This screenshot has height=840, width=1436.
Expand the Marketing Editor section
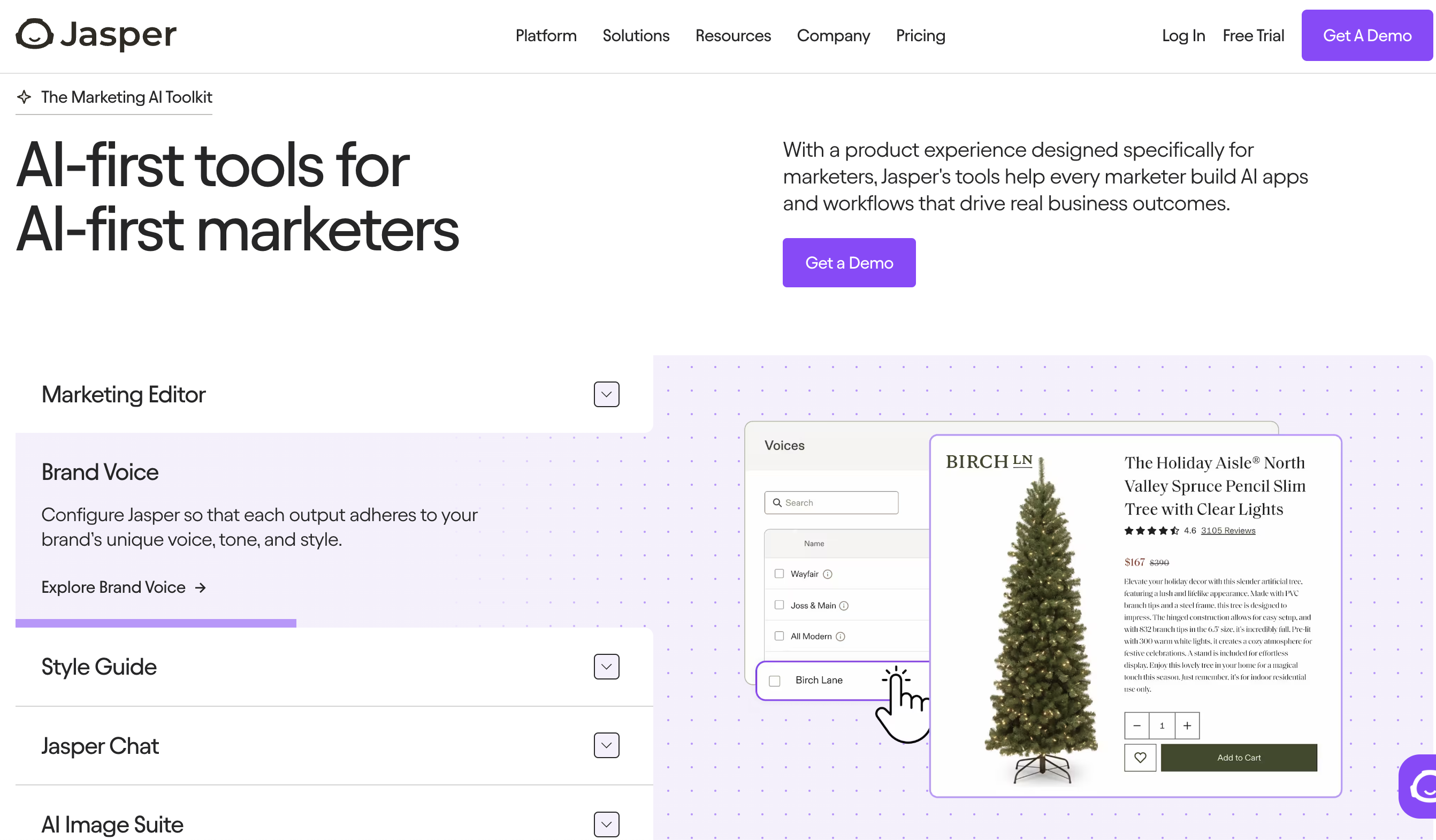(606, 394)
